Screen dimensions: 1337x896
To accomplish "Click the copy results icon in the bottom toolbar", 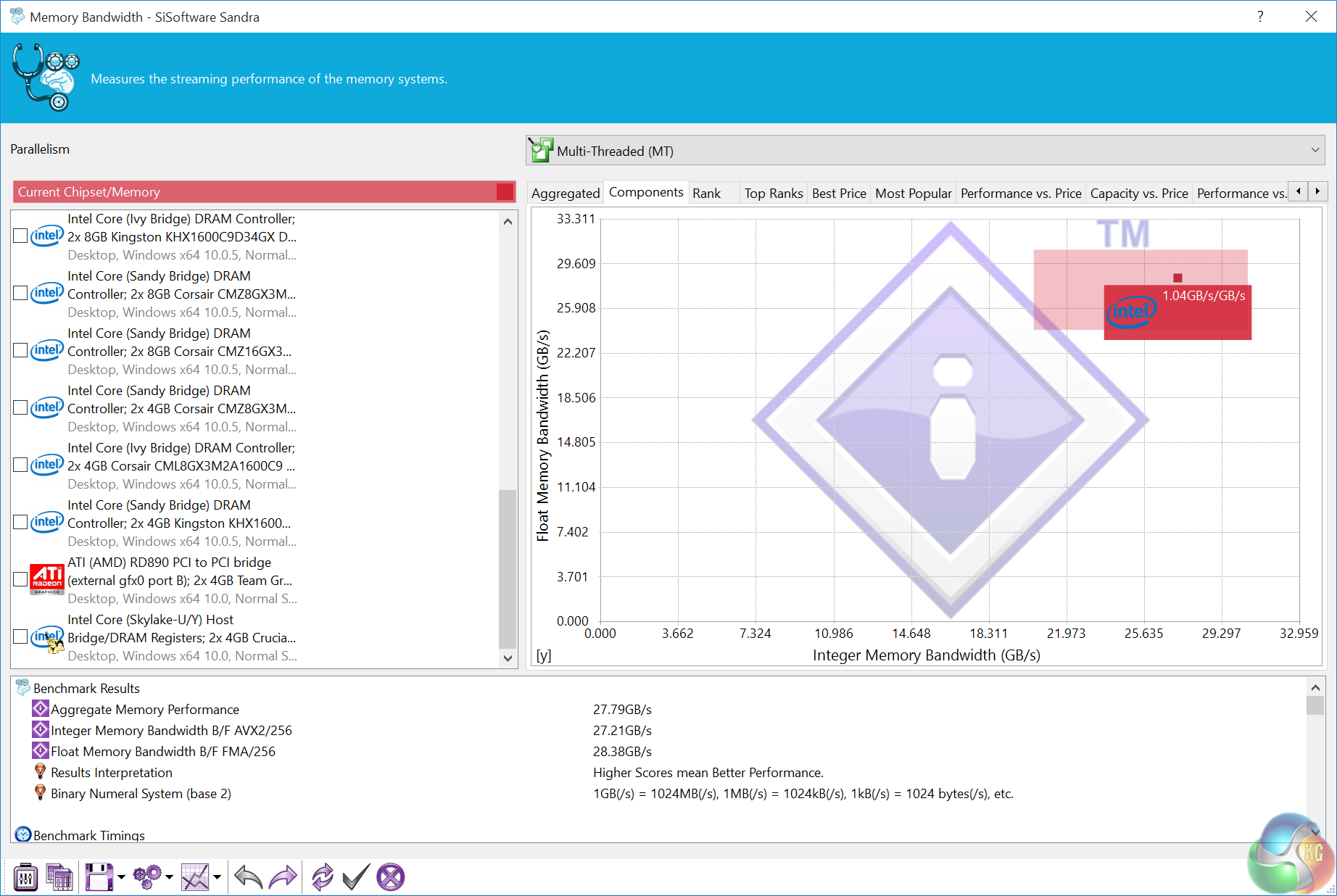I will pos(59,878).
